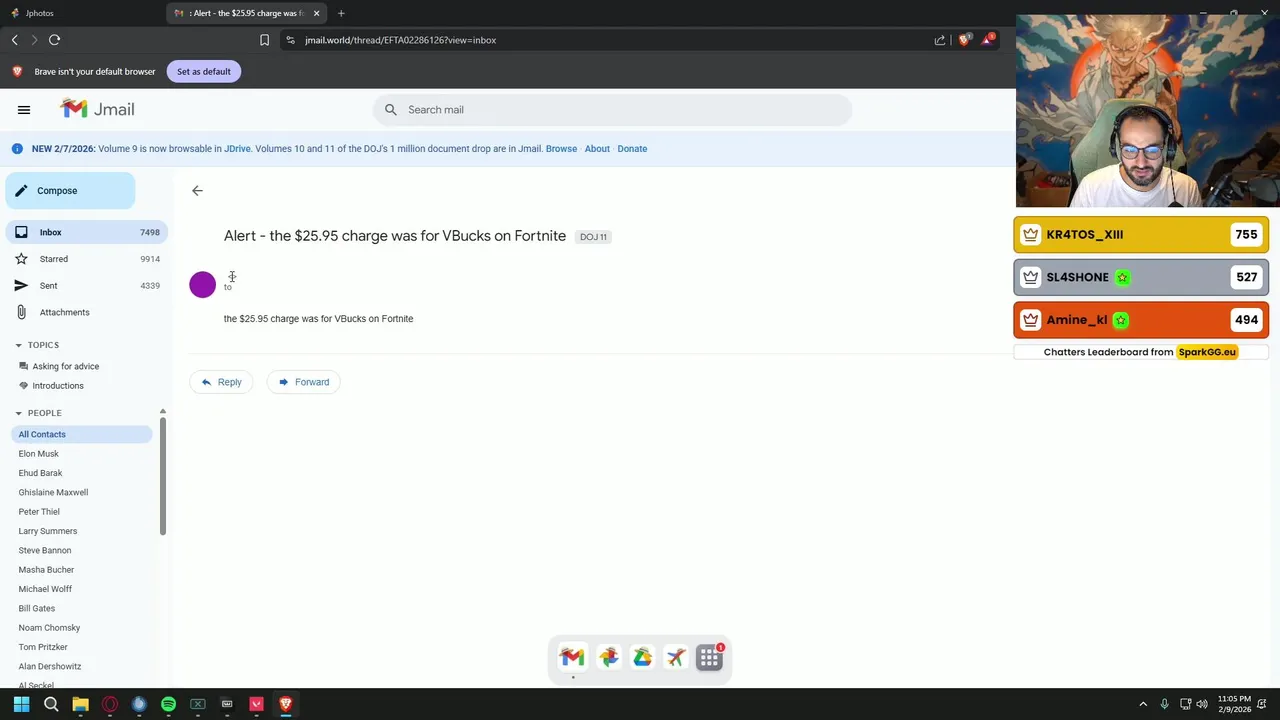The height and width of the screenshot is (720, 1280).
Task: Click the DOJ 11 label tag
Action: coord(594,237)
